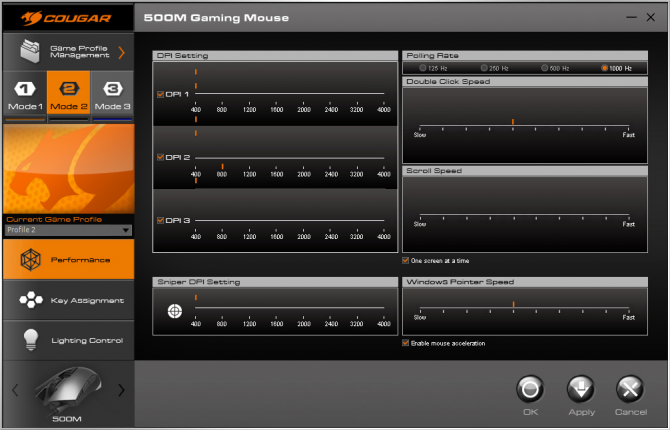The image size is (670, 430).
Task: Close the 500M Gaming Mouse window
Action: click(x=651, y=17)
